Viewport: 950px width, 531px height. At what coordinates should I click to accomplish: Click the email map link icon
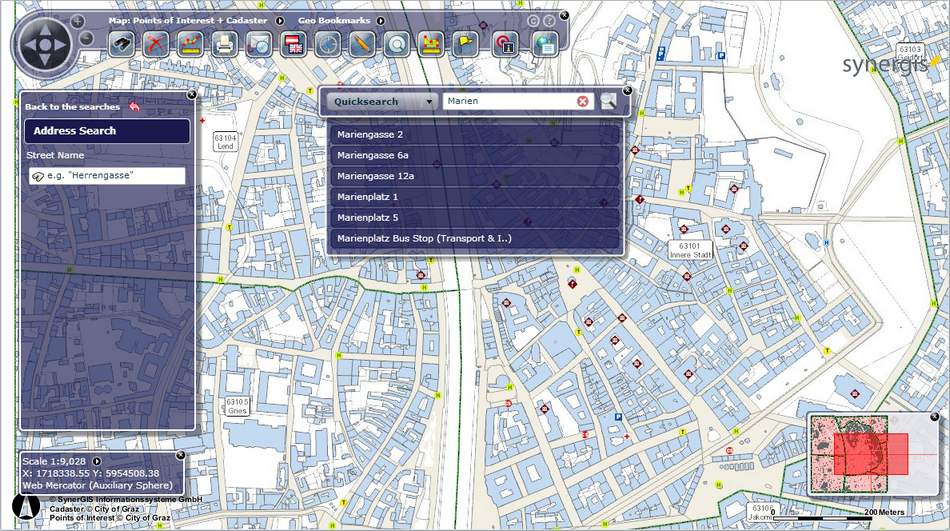[x=259, y=45]
